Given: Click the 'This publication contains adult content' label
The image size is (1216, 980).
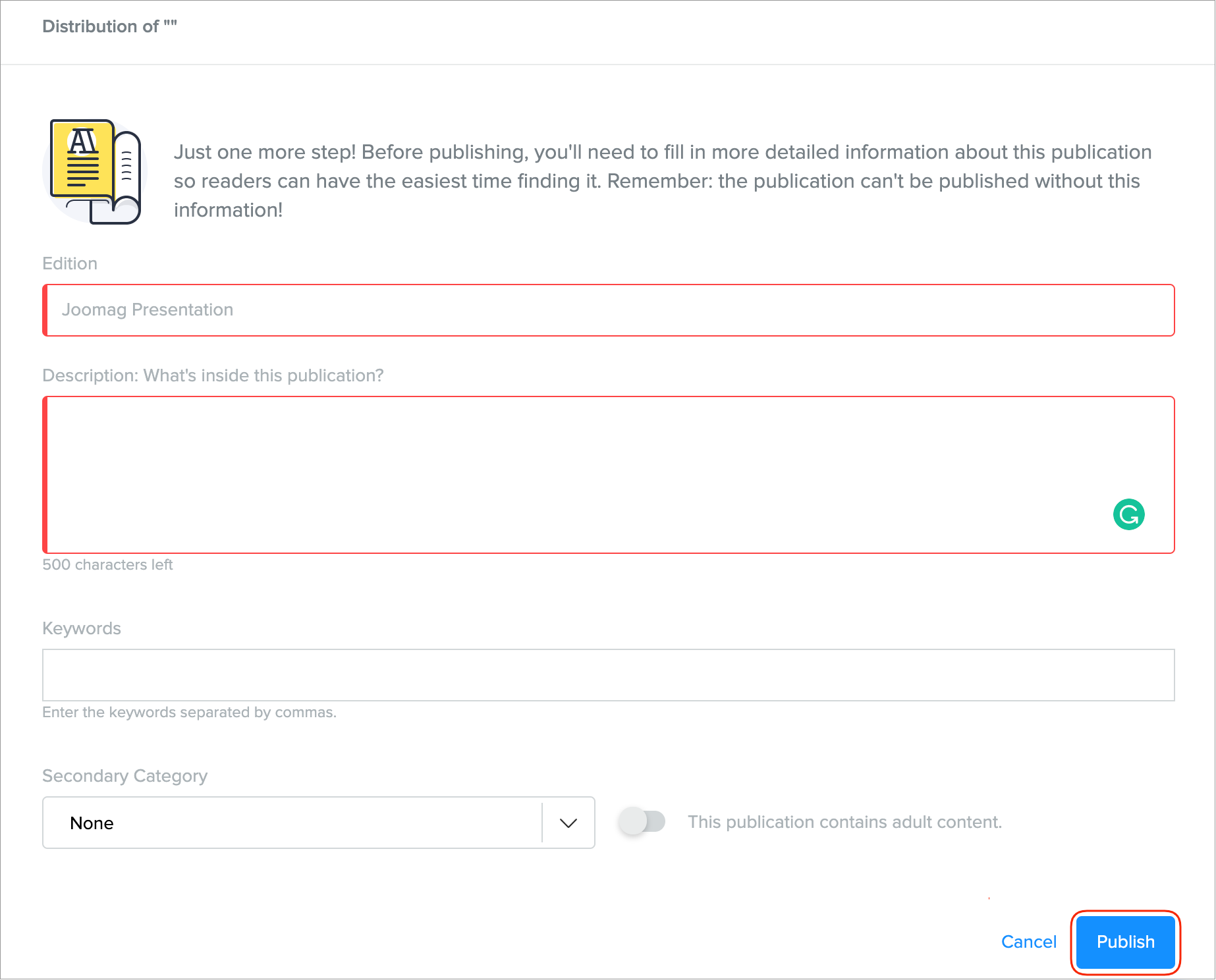Looking at the screenshot, I should 844,822.
